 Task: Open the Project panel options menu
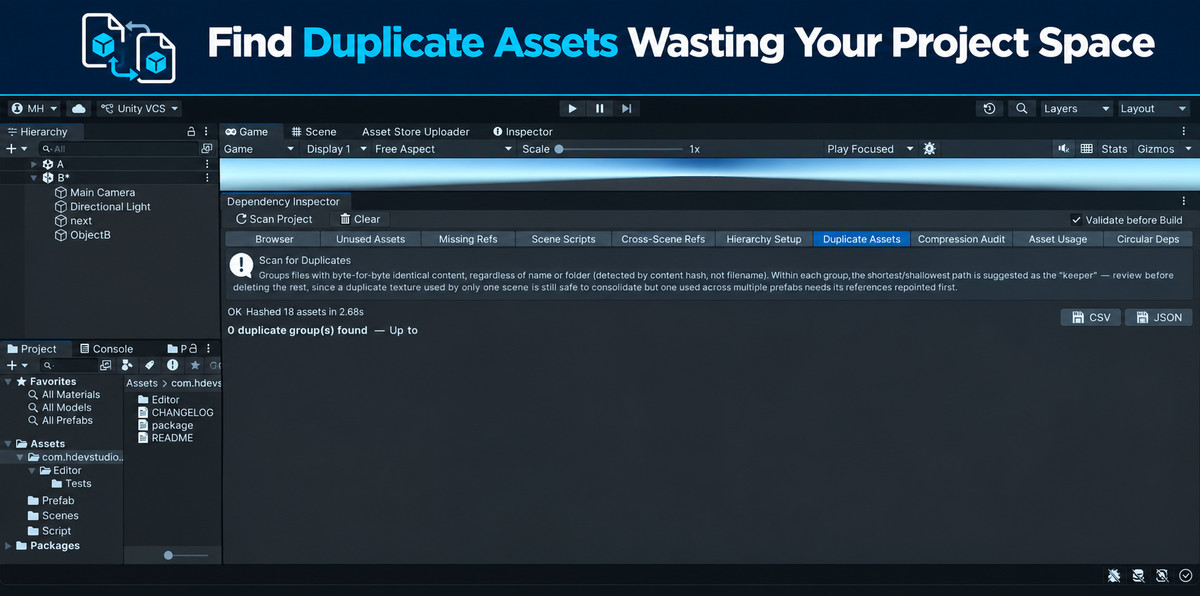point(207,349)
